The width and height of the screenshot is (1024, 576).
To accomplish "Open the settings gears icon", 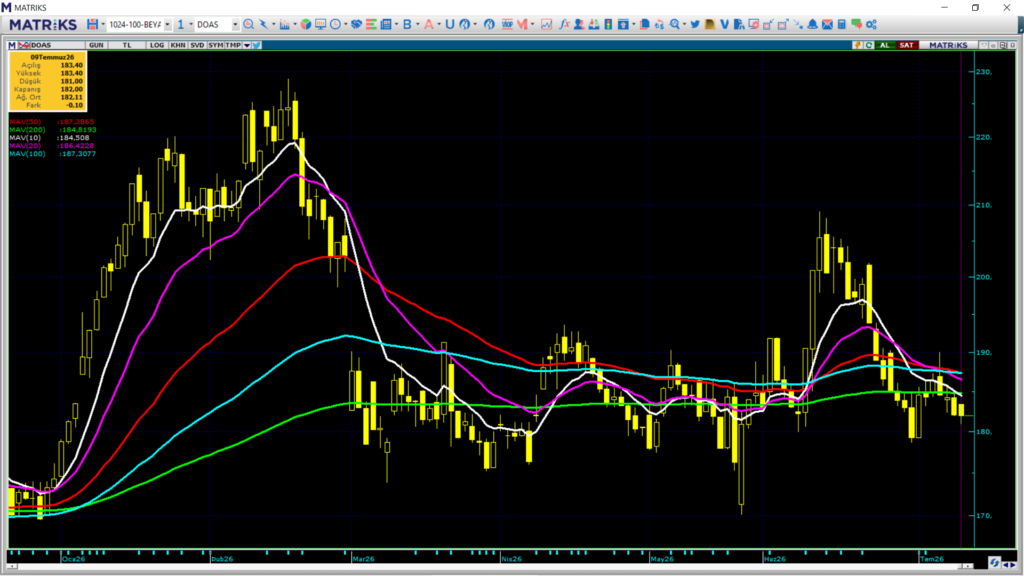I will [871, 24].
